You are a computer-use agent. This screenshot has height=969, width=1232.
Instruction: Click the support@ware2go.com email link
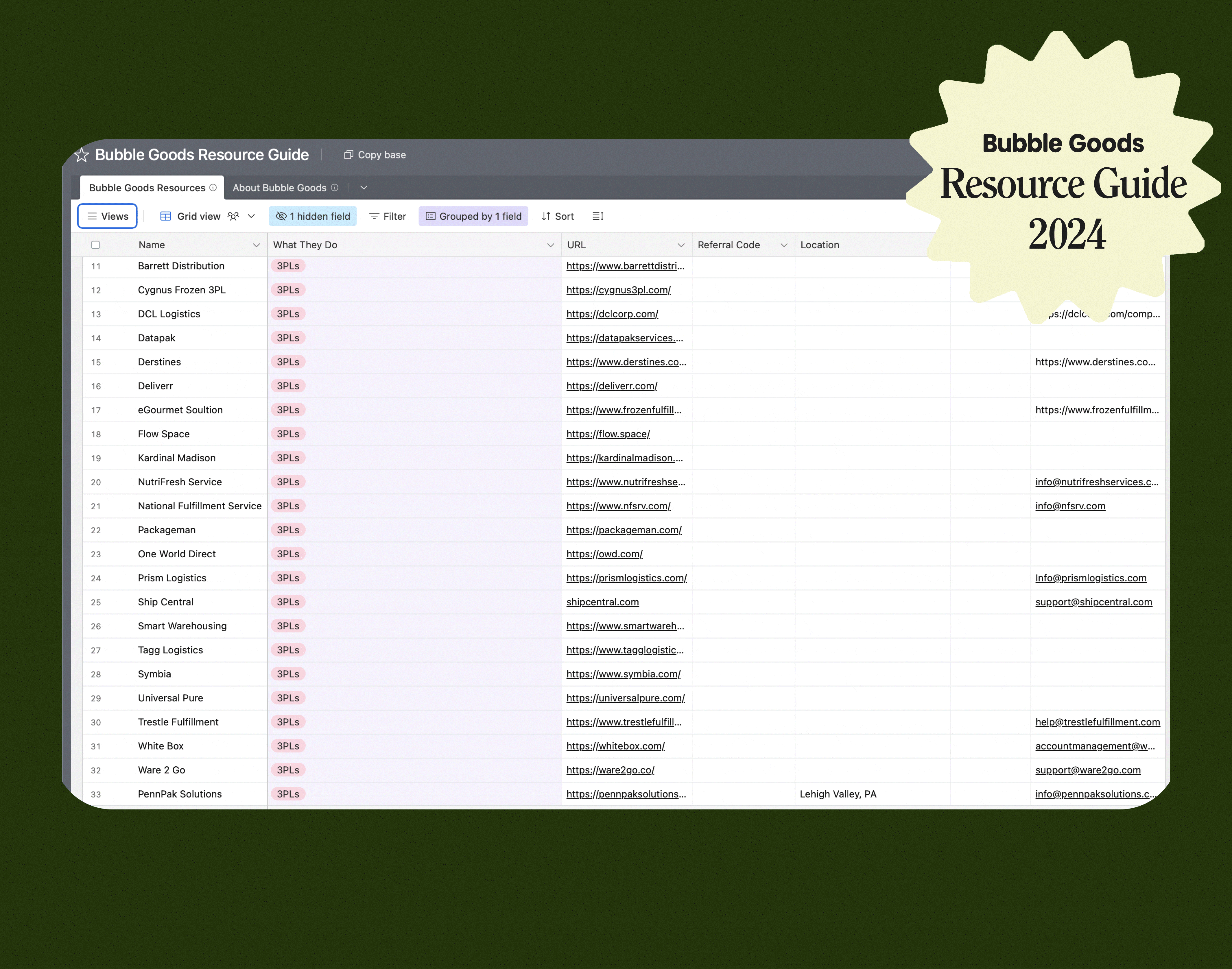click(1088, 770)
